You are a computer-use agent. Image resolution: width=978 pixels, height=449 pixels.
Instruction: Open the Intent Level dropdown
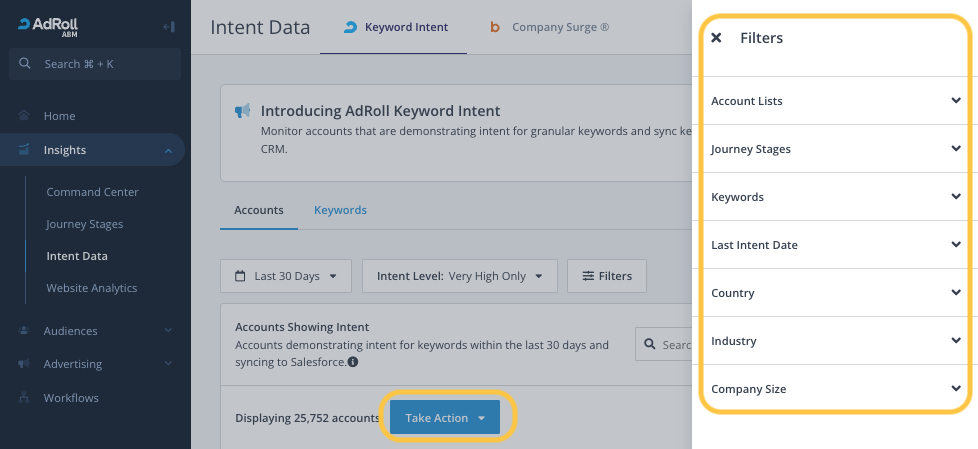click(459, 276)
